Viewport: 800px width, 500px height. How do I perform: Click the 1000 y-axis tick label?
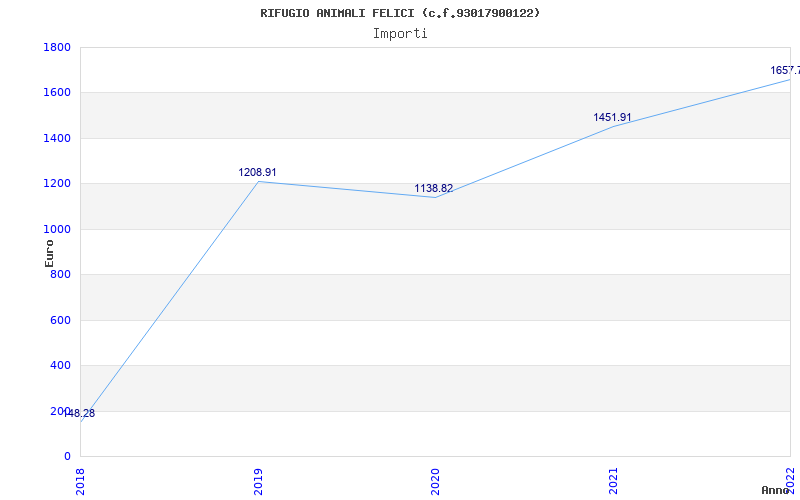point(57,230)
